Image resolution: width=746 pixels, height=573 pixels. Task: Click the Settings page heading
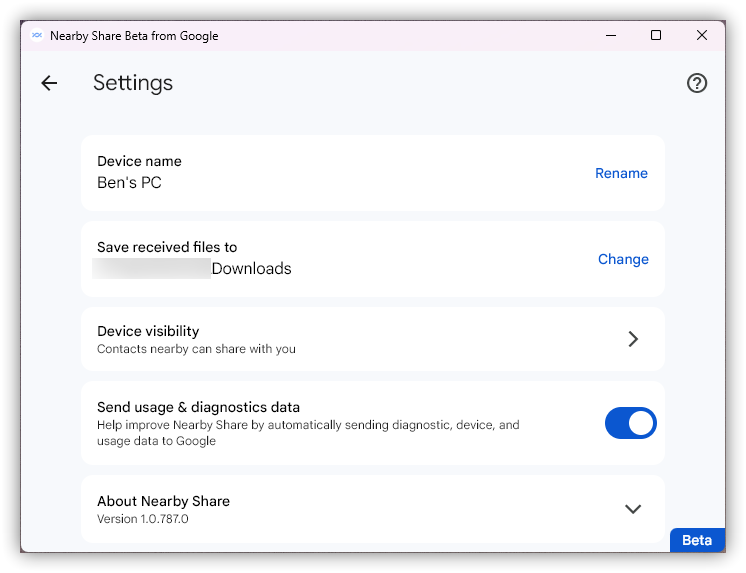[x=133, y=83]
